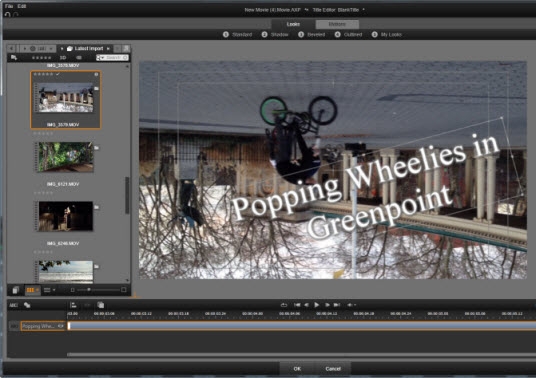Click the Play button
Viewport: 536px width, 378px height.
coord(317,305)
